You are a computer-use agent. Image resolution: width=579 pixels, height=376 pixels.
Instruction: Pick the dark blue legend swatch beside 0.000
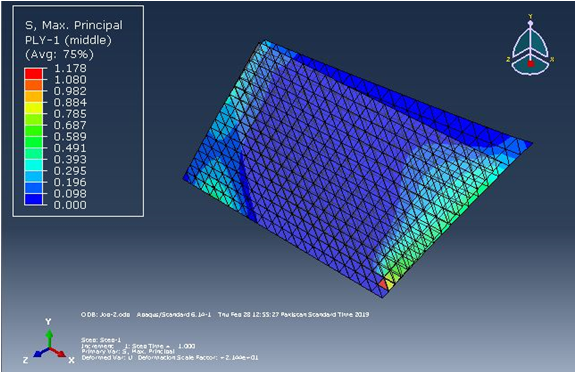coord(34,199)
